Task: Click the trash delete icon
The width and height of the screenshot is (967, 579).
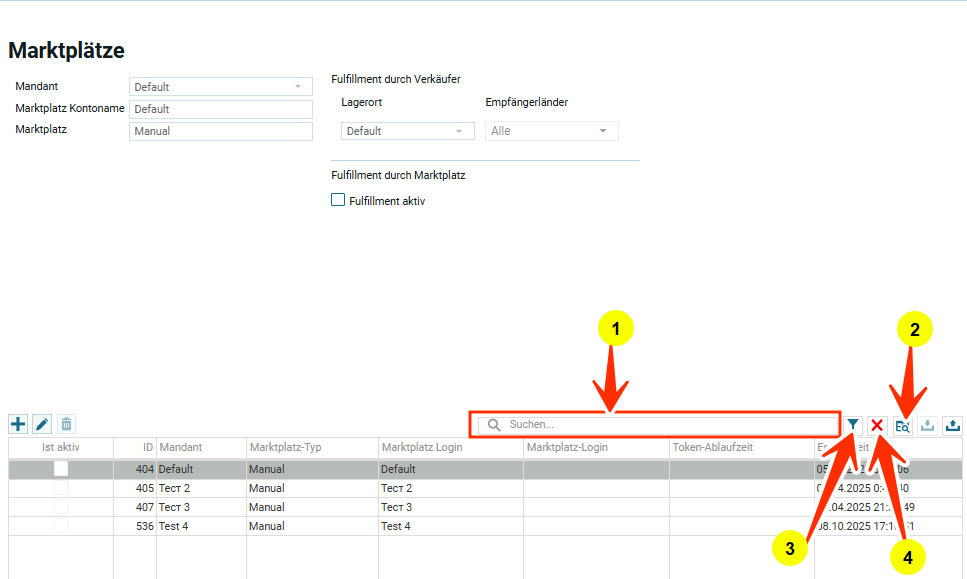Action: pos(66,425)
